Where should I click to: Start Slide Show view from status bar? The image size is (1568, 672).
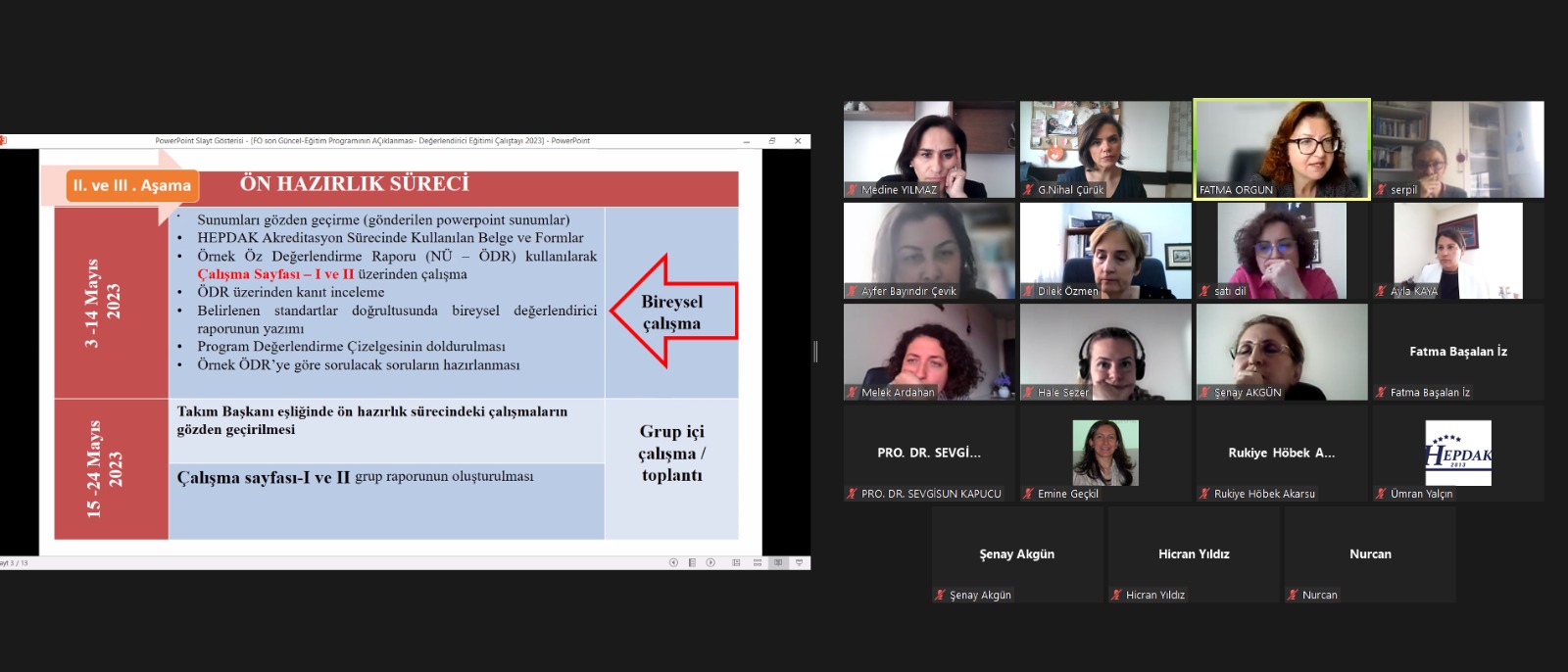[799, 562]
